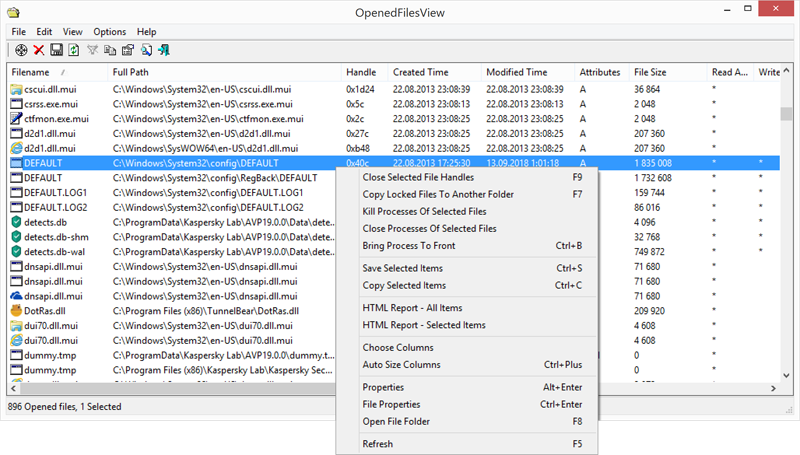Screen dimensions: 800x455
Task: Click the green arrows refresh toolbar icon
Action: click(74, 50)
